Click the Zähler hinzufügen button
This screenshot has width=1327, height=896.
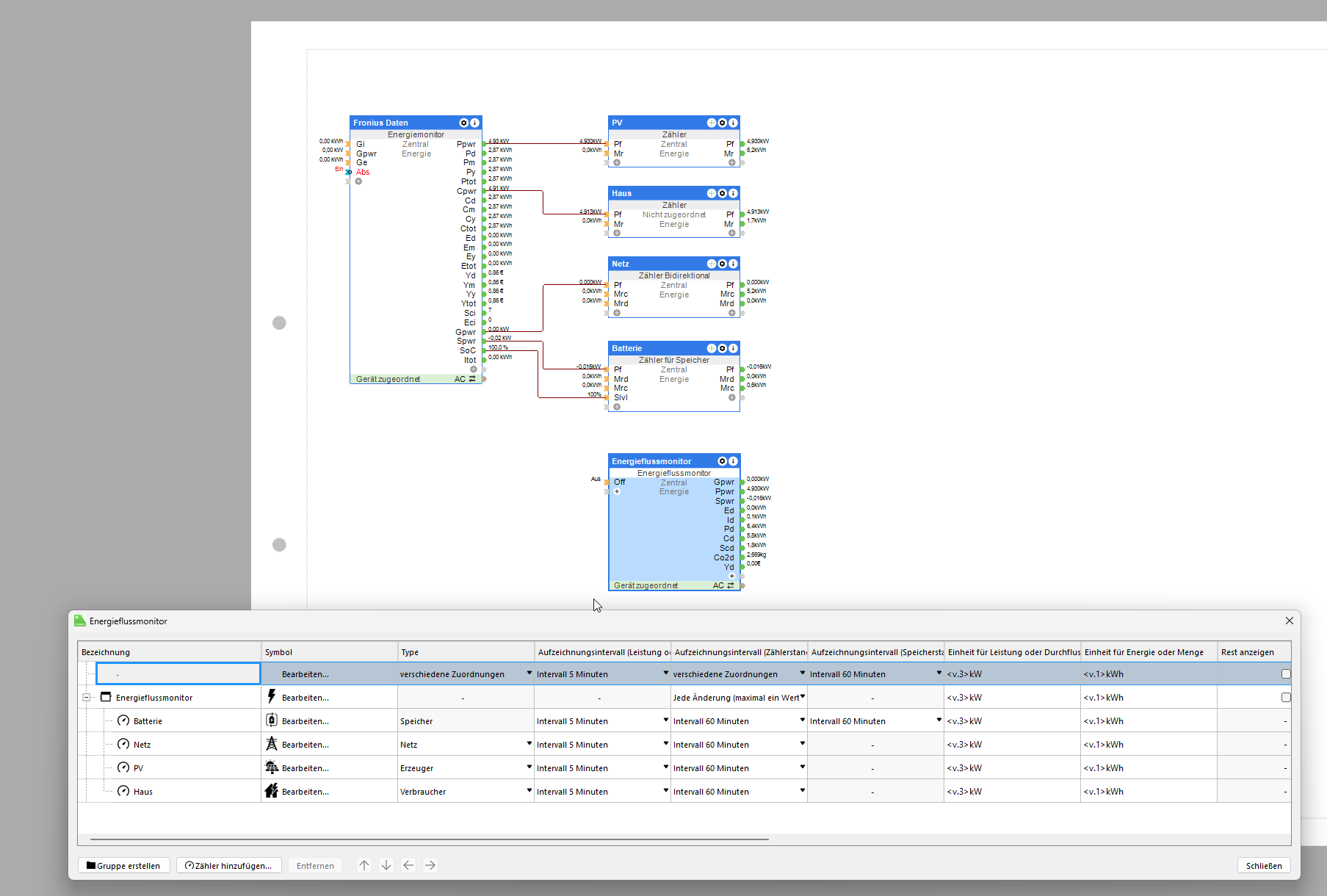[228, 865]
